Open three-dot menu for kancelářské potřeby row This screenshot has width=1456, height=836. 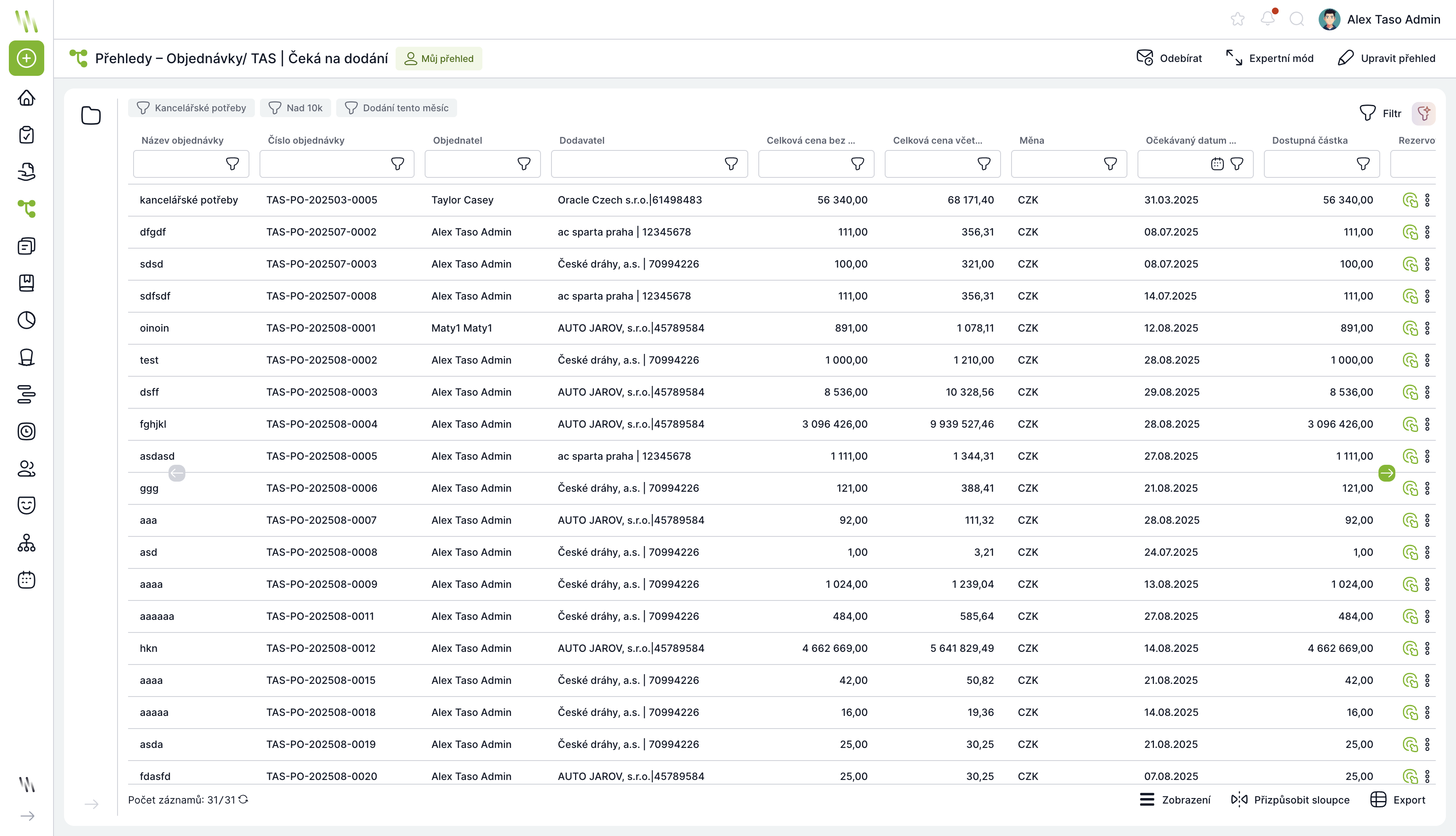1427,200
